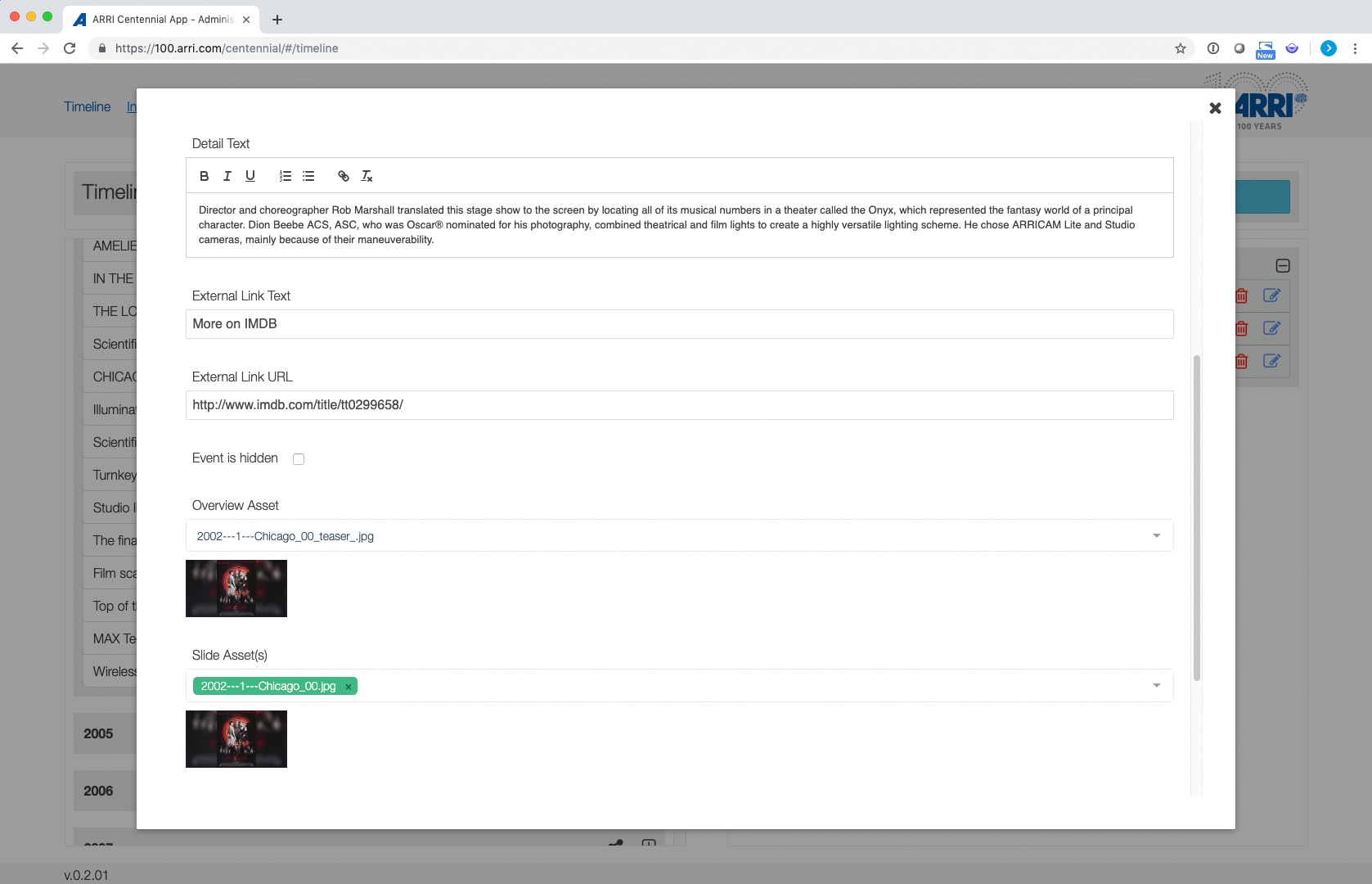This screenshot has height=884, width=1372.
Task: Open a new browser tab
Action: pyautogui.click(x=277, y=20)
